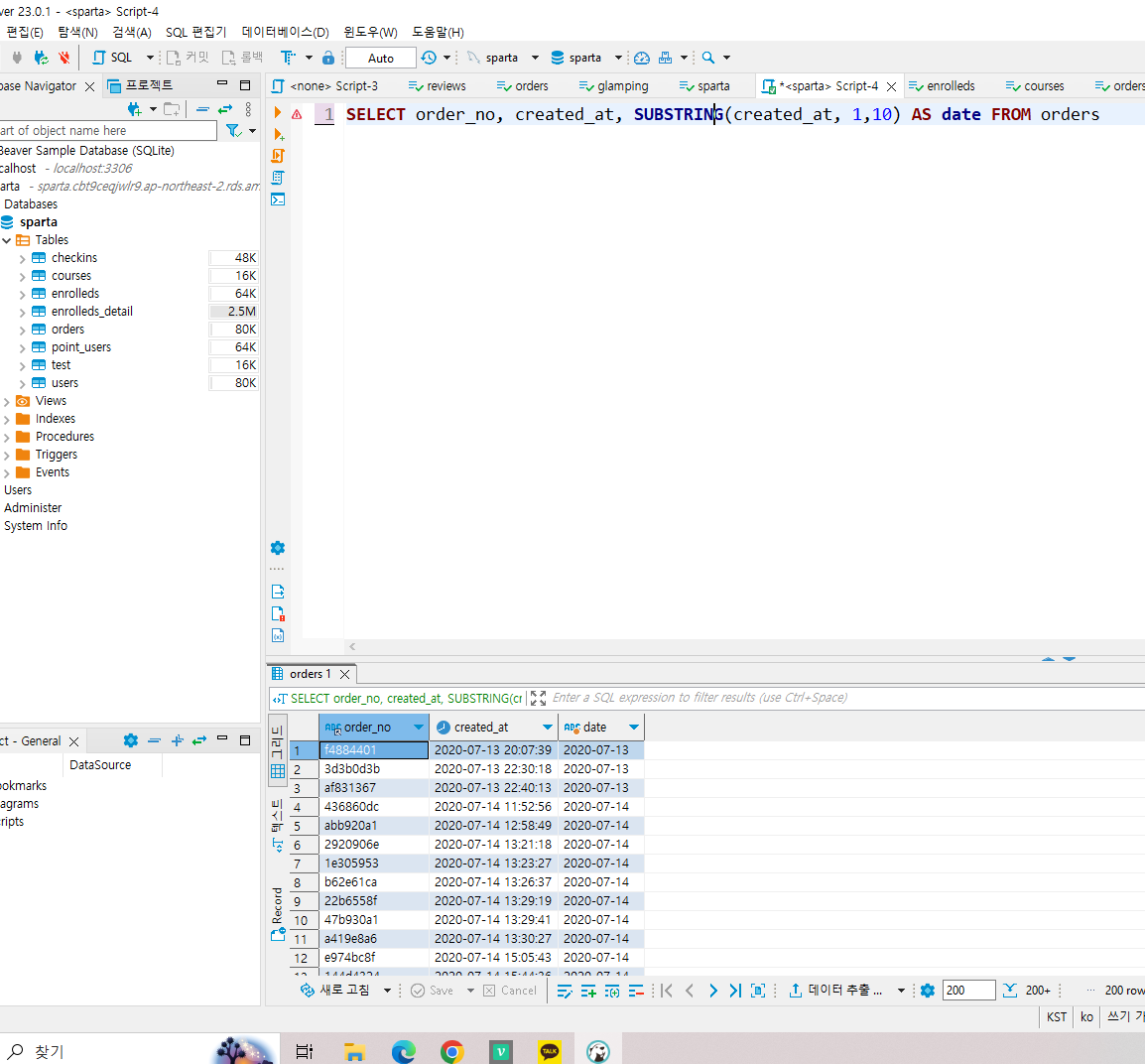
Task: Expand the checkins table node
Action: point(22,258)
